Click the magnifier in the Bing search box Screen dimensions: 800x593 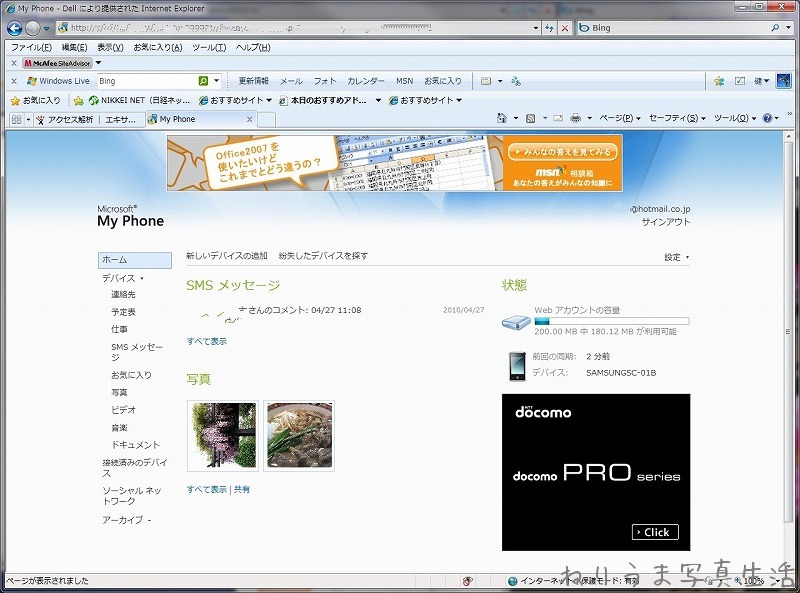776,28
